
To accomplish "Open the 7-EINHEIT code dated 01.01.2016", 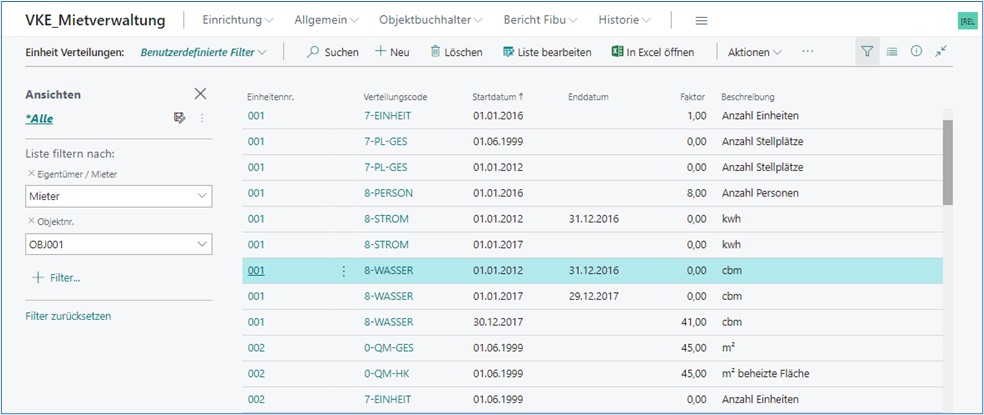I will [x=387, y=116].
